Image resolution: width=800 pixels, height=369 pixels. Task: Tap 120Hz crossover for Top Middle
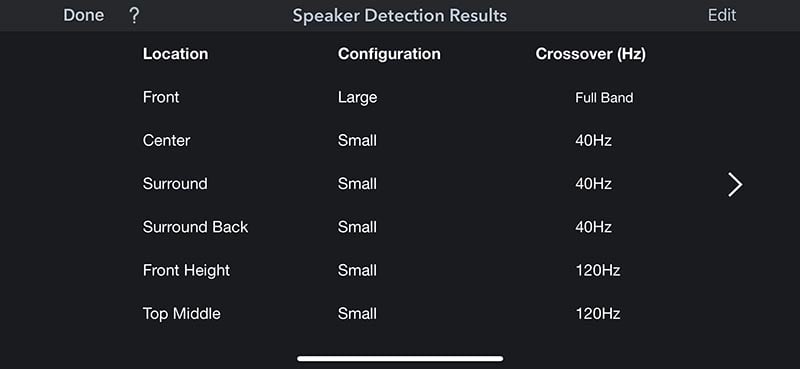coord(598,313)
